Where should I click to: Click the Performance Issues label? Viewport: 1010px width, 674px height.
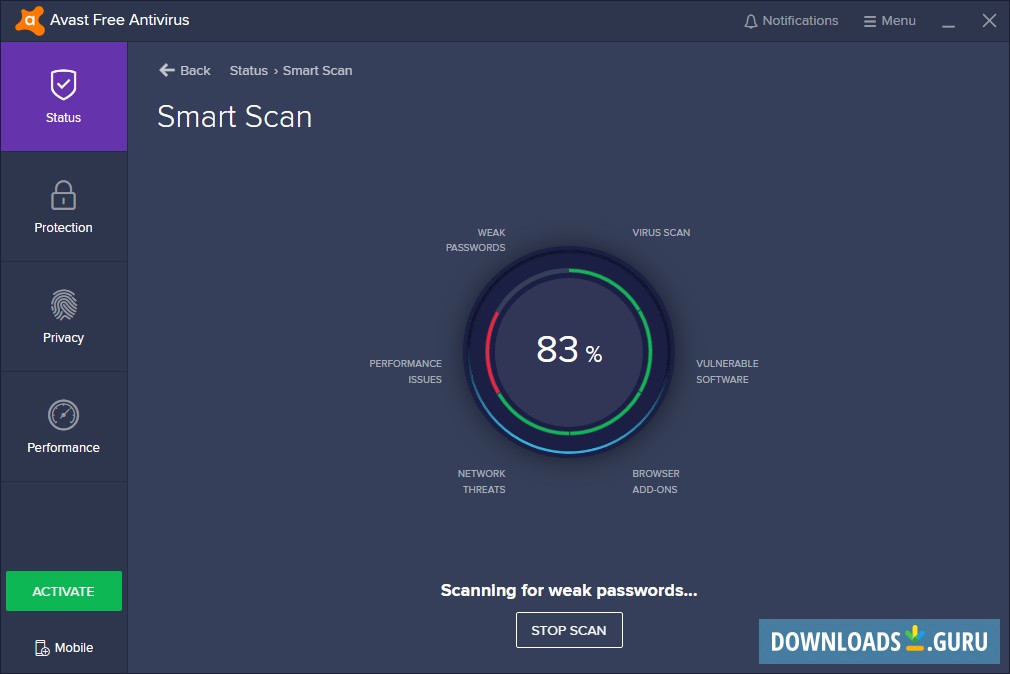click(405, 371)
